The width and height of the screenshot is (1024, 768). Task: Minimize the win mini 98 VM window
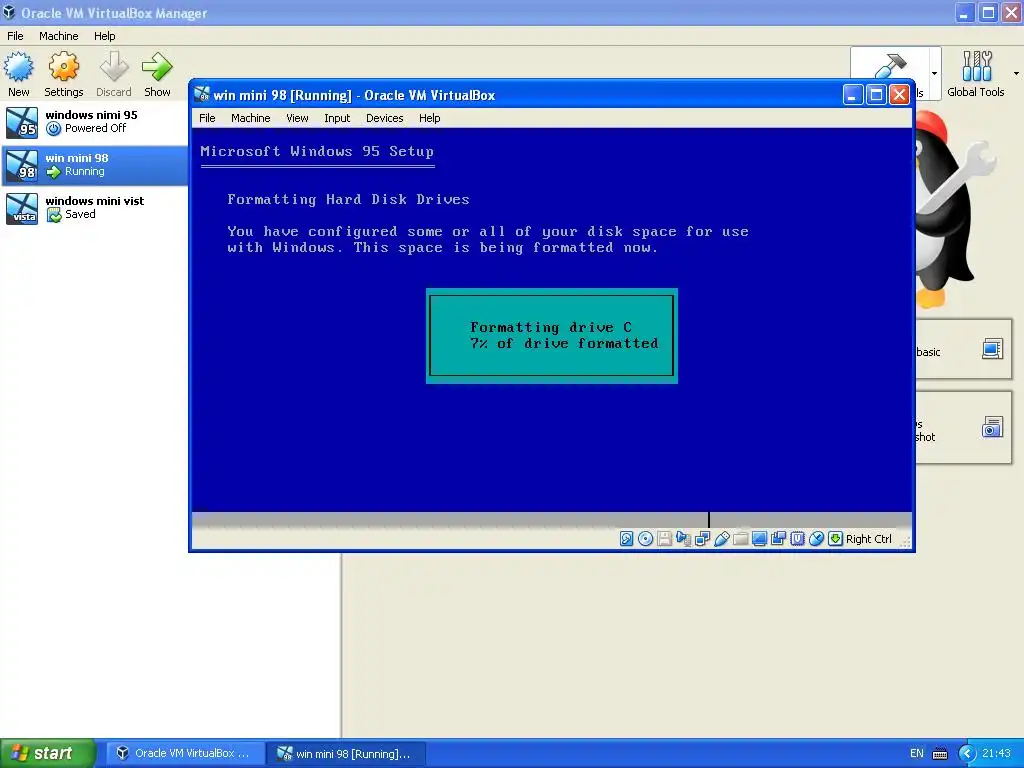852,95
